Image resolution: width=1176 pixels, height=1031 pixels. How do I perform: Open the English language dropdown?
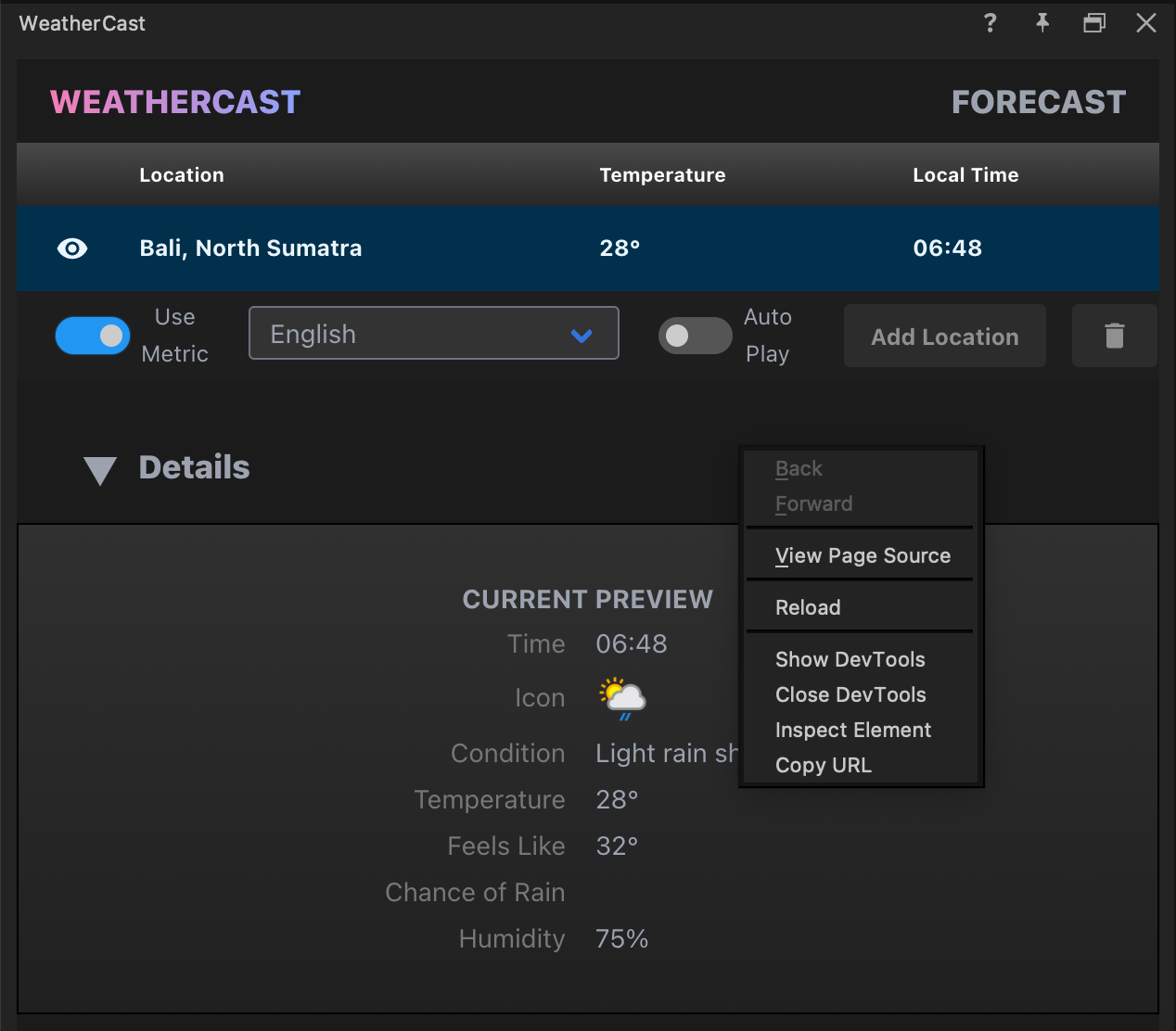[x=433, y=334]
